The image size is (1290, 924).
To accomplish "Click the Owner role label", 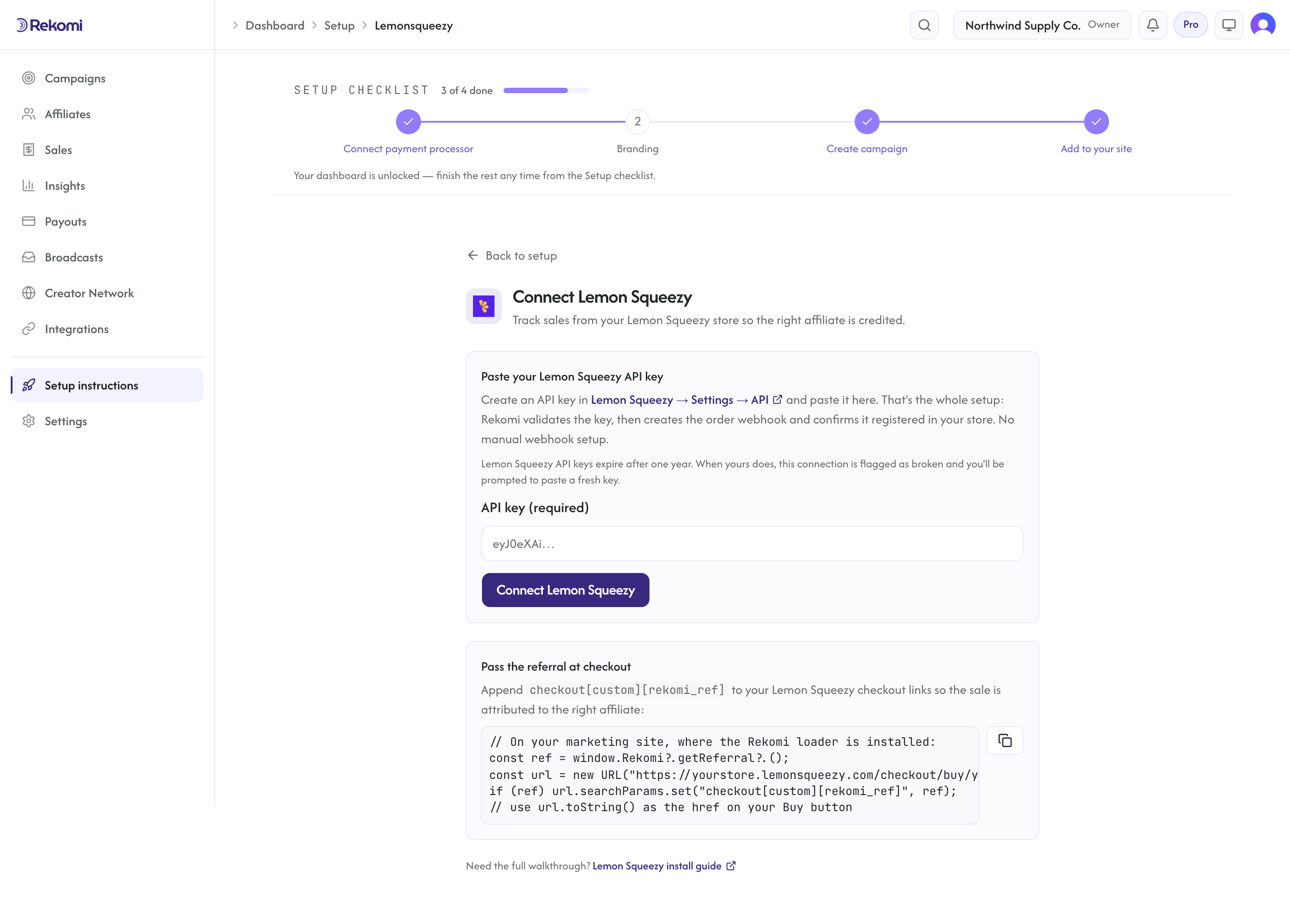I will click(x=1103, y=25).
